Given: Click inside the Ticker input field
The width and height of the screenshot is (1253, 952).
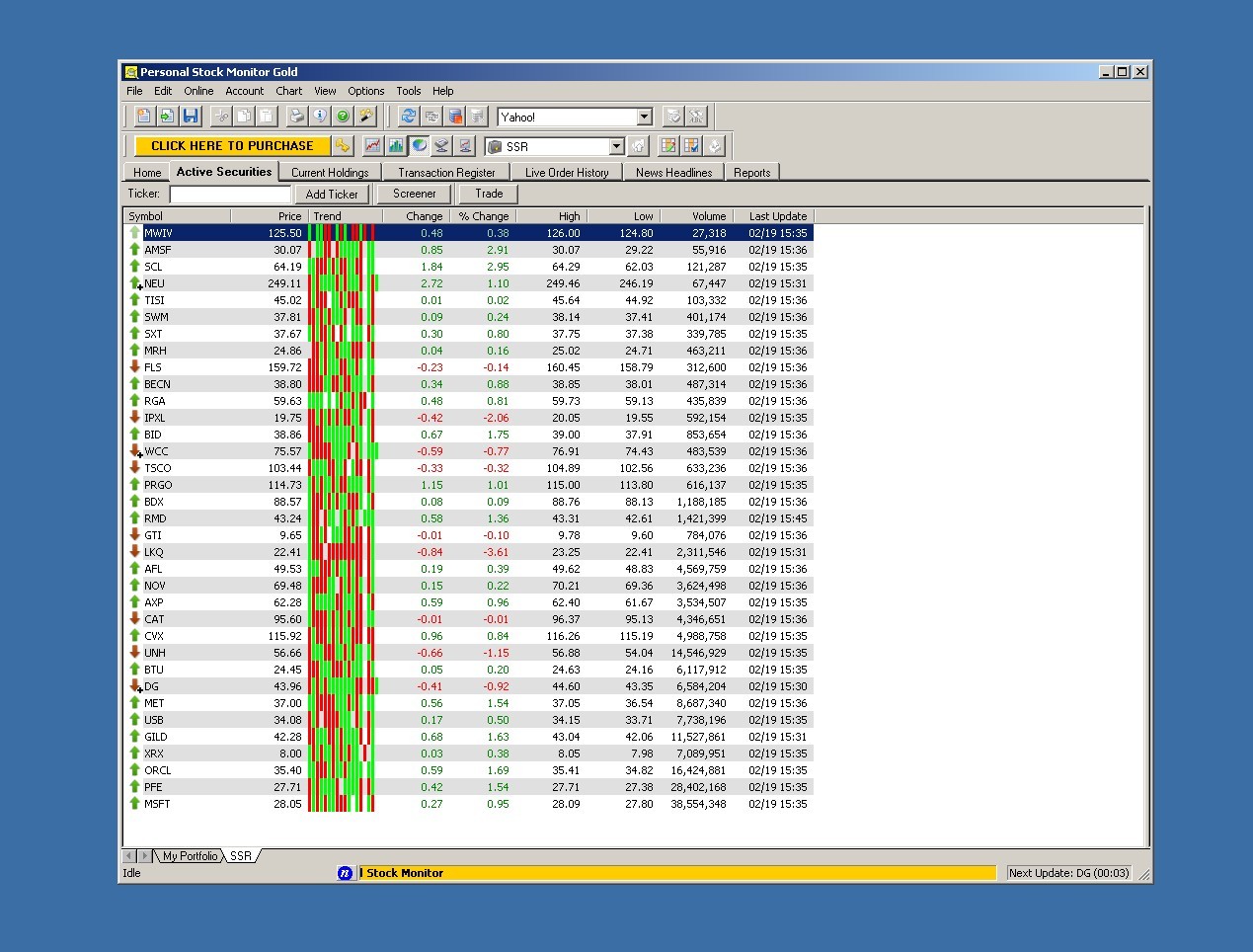Looking at the screenshot, I should (x=229, y=194).
